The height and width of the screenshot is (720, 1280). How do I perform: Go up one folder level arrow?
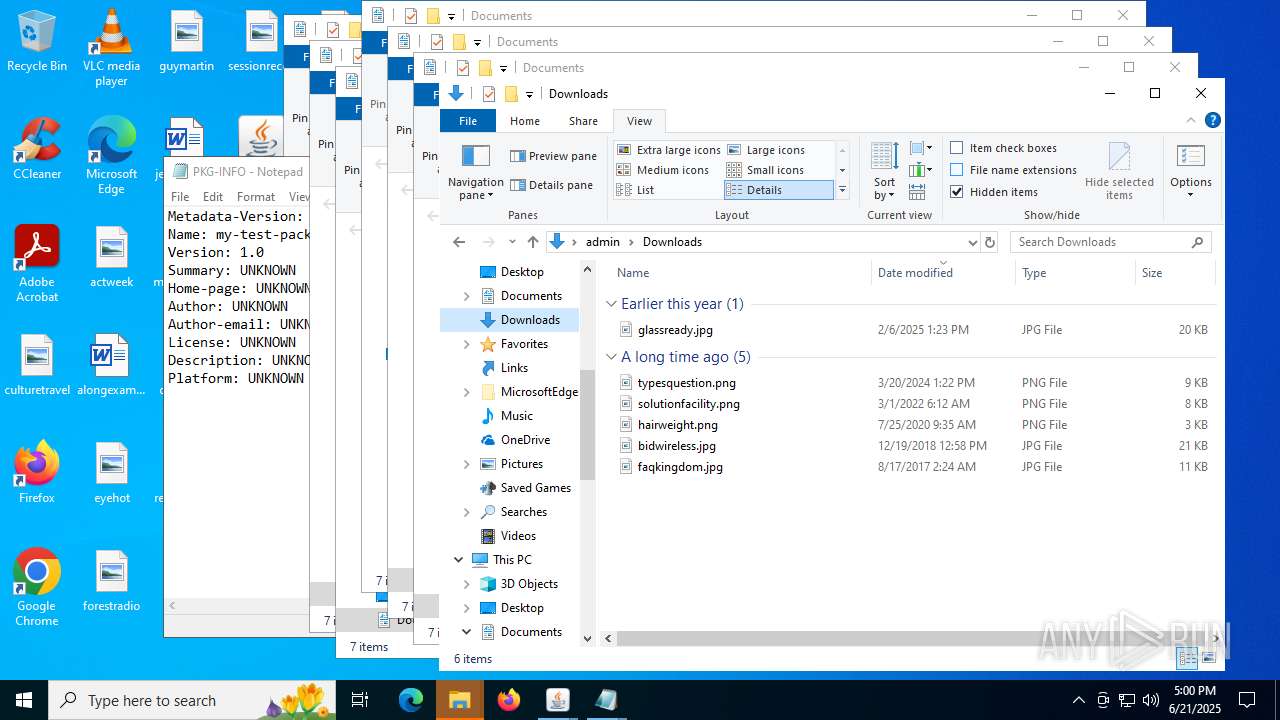click(533, 242)
